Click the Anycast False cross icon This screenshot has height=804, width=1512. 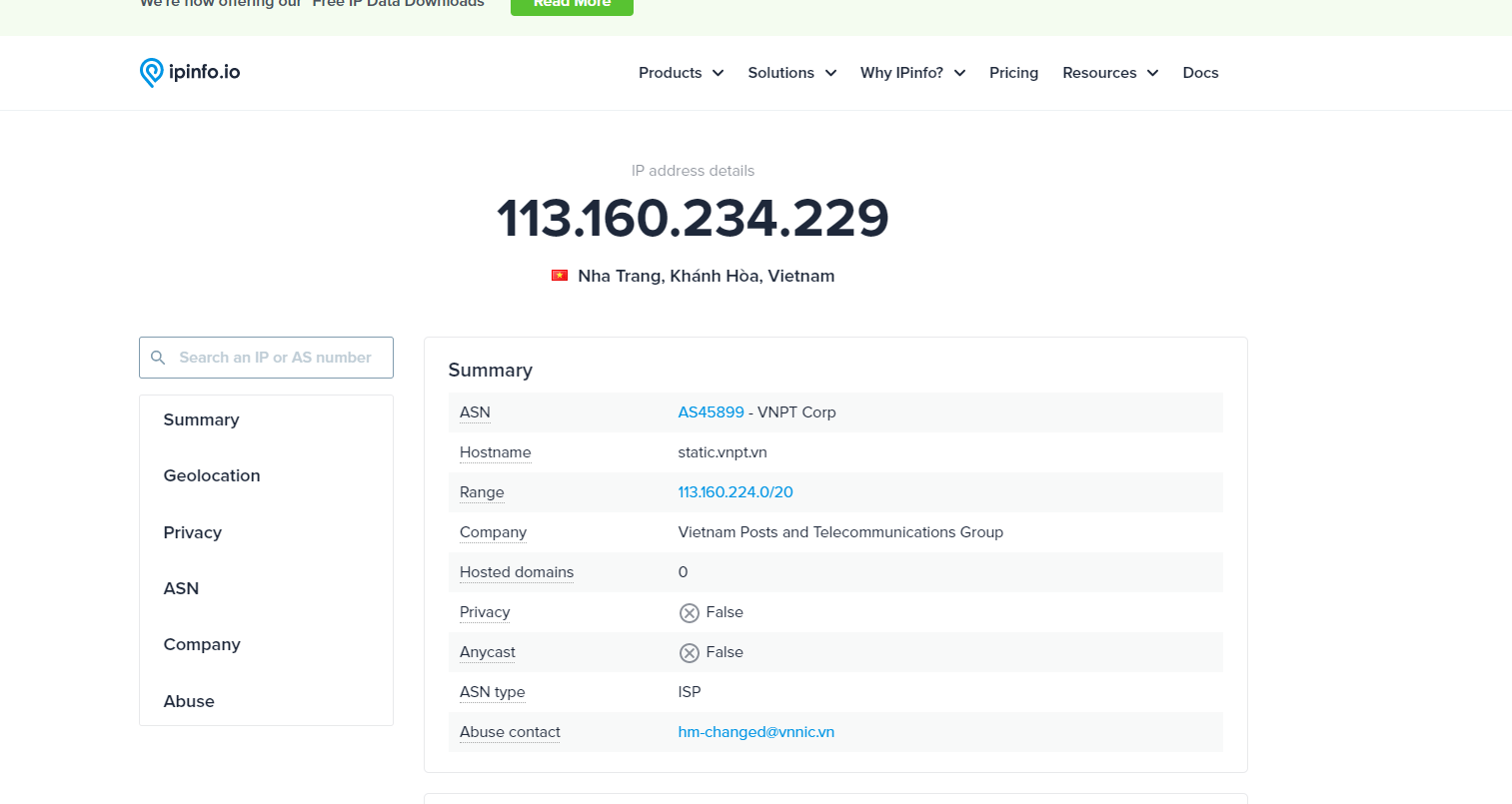click(x=690, y=652)
